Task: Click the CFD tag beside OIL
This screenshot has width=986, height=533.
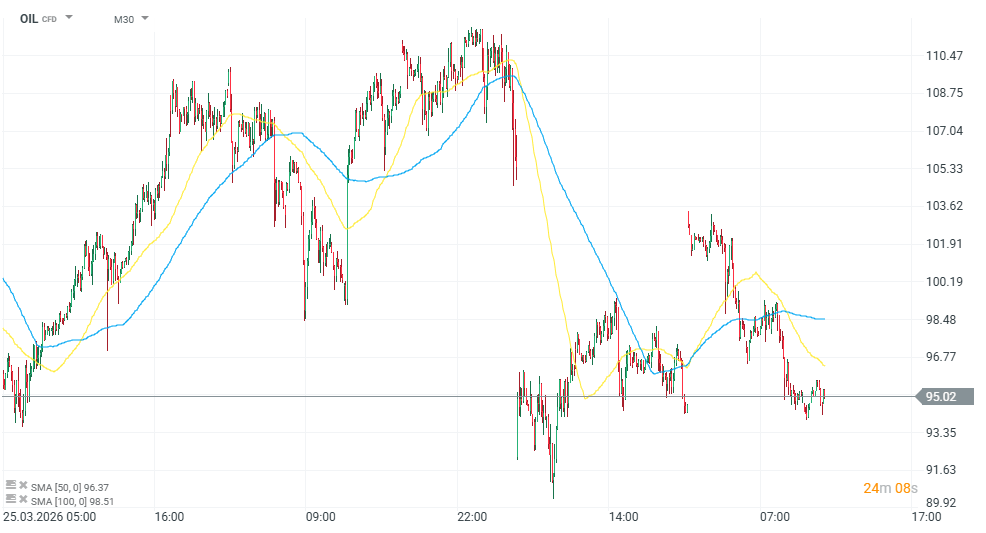Action: [x=49, y=19]
